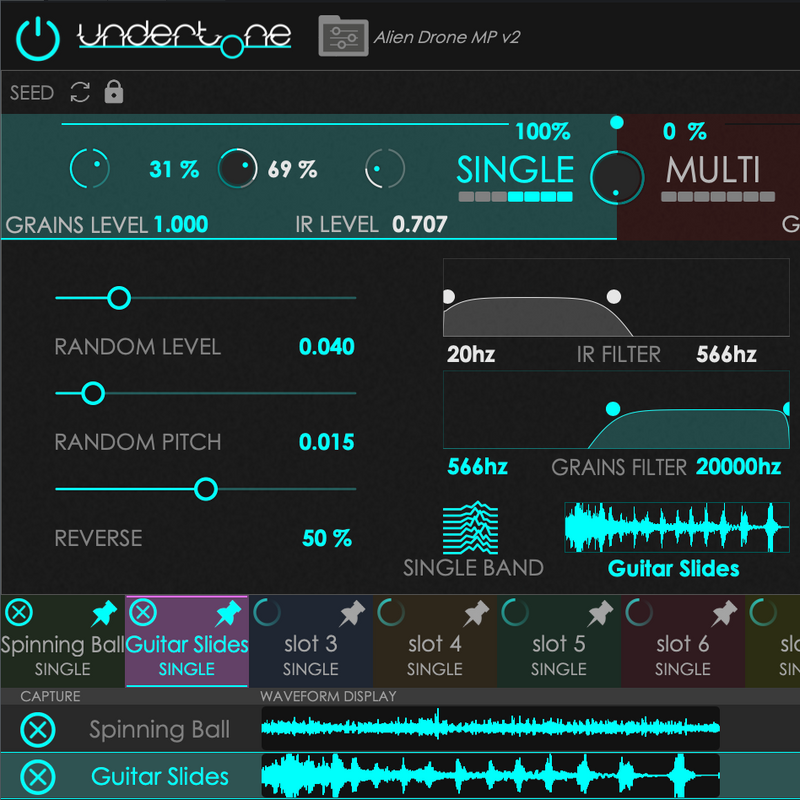Viewport: 800px width, 800px height.
Task: Click the knob left of 69 %
Action: 238,168
